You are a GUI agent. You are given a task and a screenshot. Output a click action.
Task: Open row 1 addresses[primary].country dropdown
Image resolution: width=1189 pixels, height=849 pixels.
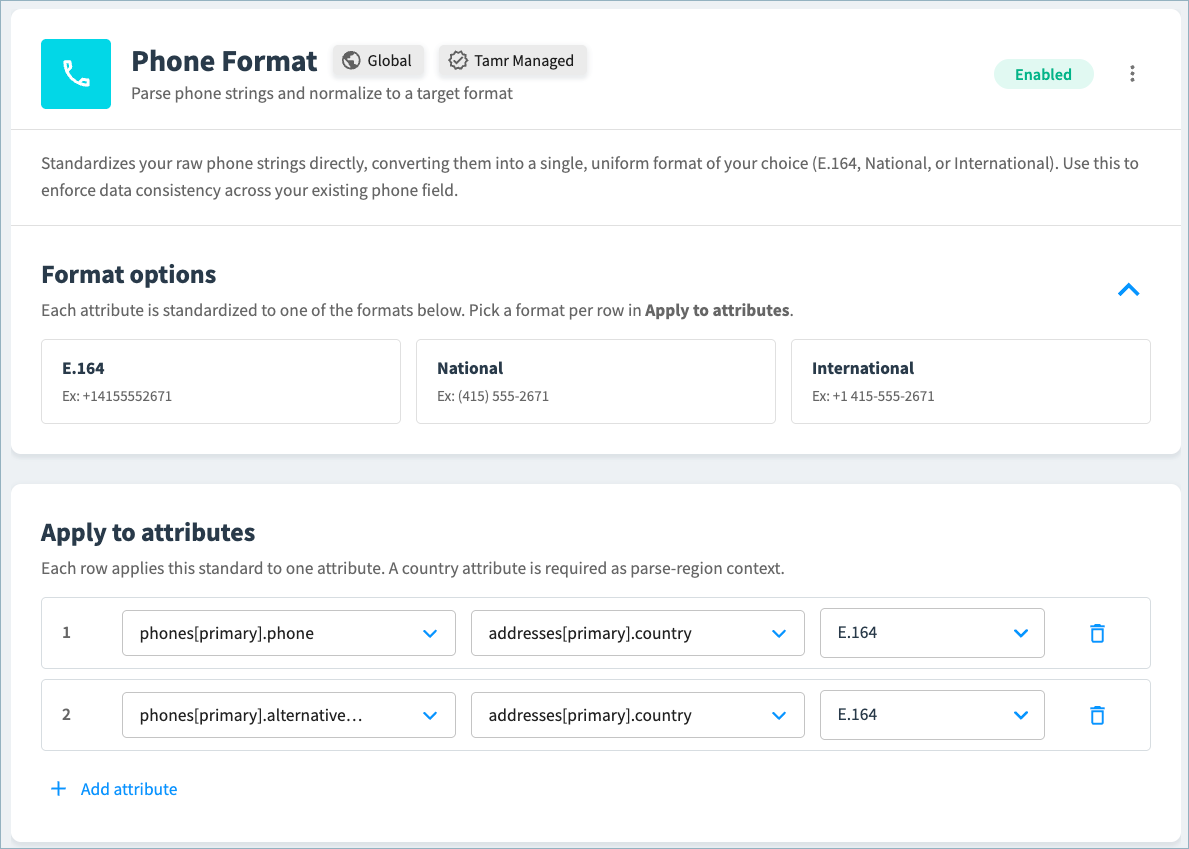[x=638, y=633]
